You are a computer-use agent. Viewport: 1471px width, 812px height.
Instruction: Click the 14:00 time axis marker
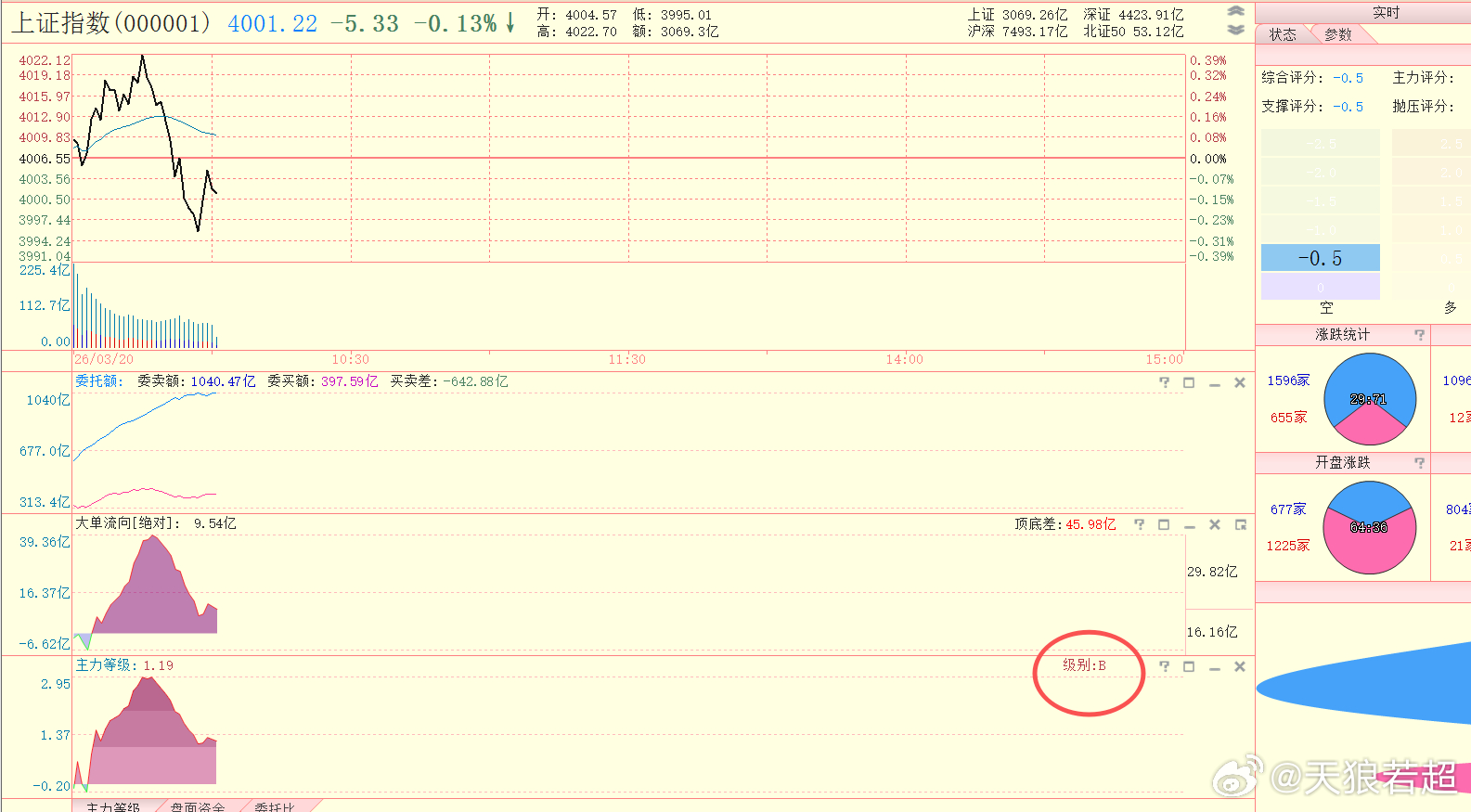(x=905, y=359)
